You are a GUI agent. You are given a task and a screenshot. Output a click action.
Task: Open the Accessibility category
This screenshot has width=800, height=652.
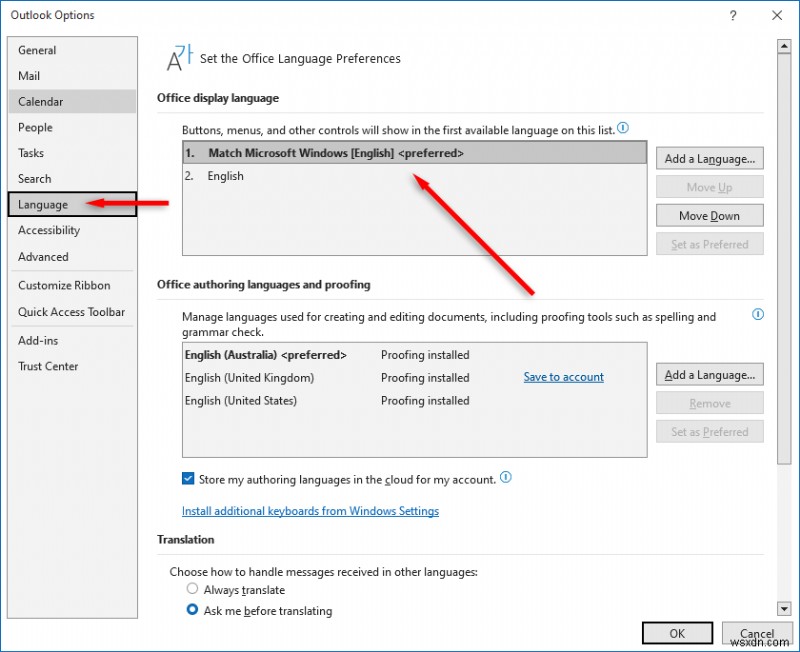72,231
